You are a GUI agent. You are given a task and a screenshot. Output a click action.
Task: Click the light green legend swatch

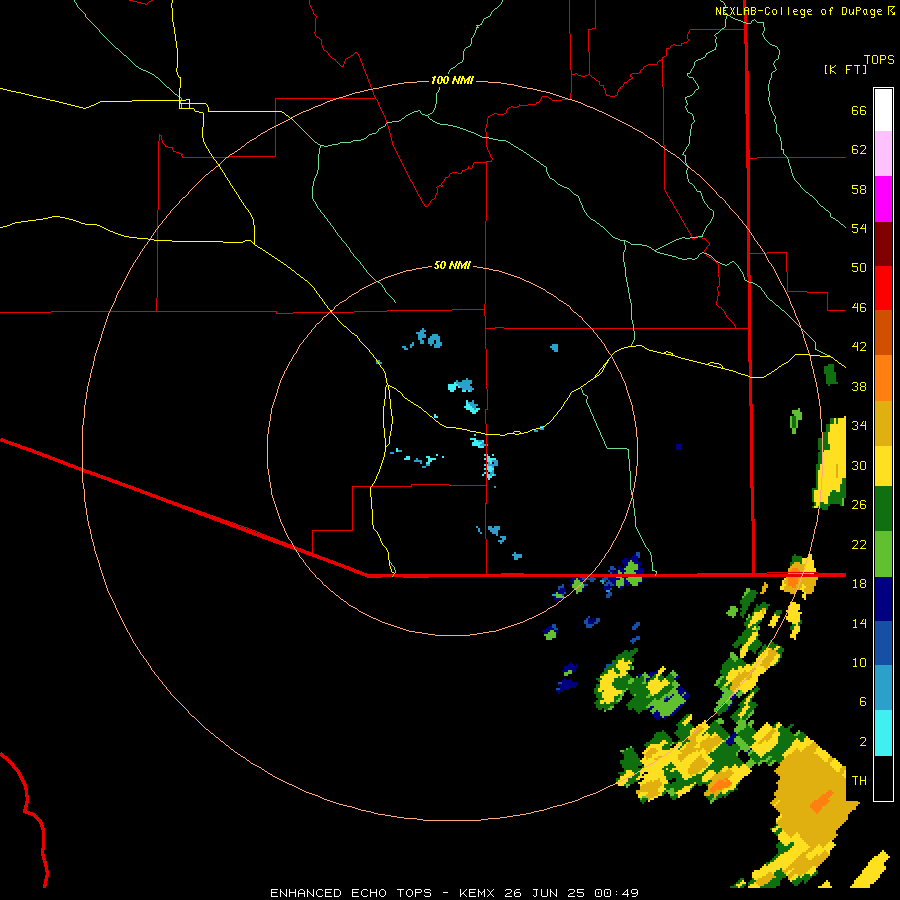click(883, 554)
